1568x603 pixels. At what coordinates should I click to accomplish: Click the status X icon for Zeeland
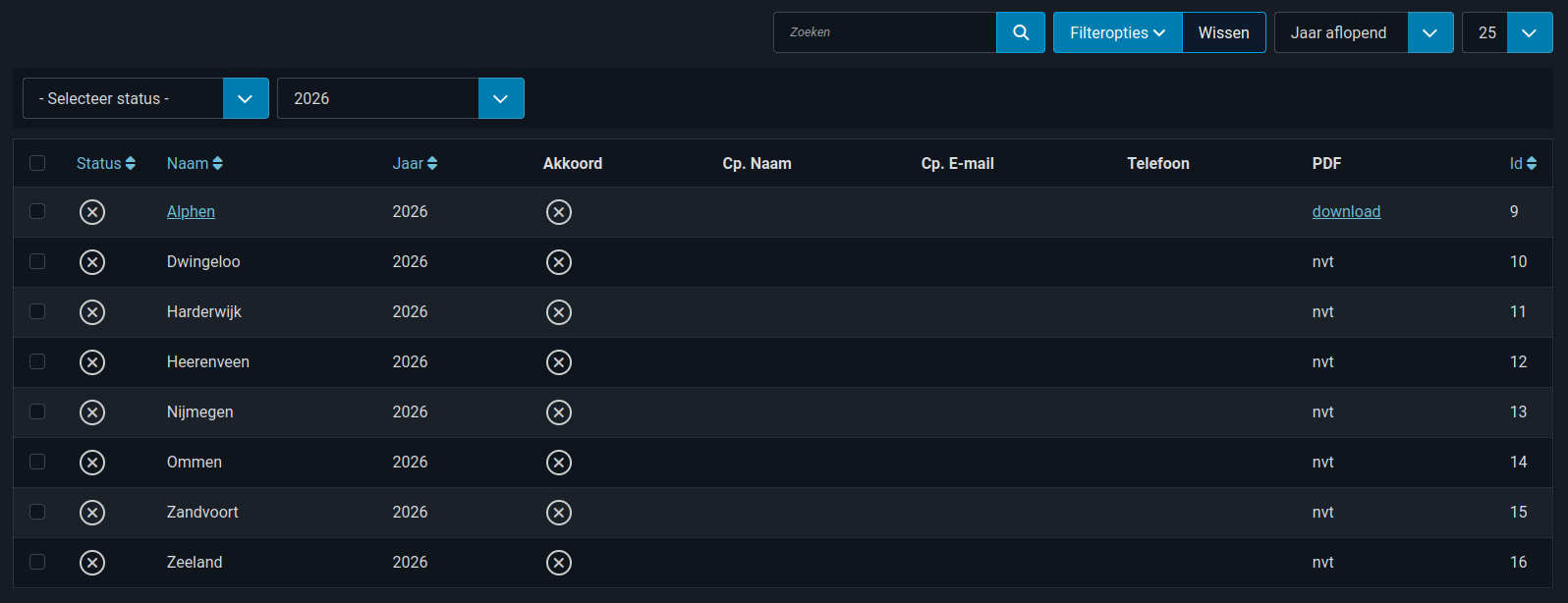click(92, 563)
